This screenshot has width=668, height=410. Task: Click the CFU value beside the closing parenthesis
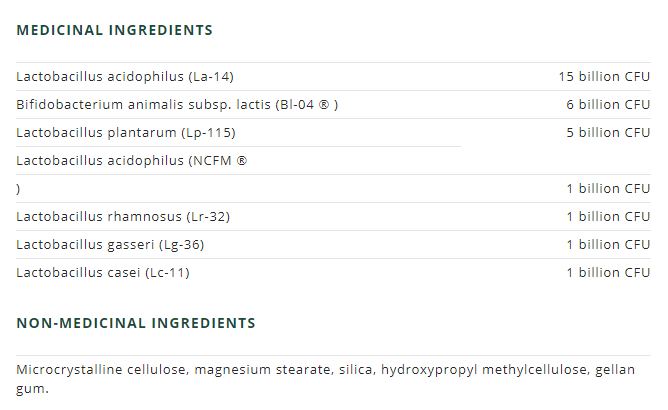coord(608,188)
